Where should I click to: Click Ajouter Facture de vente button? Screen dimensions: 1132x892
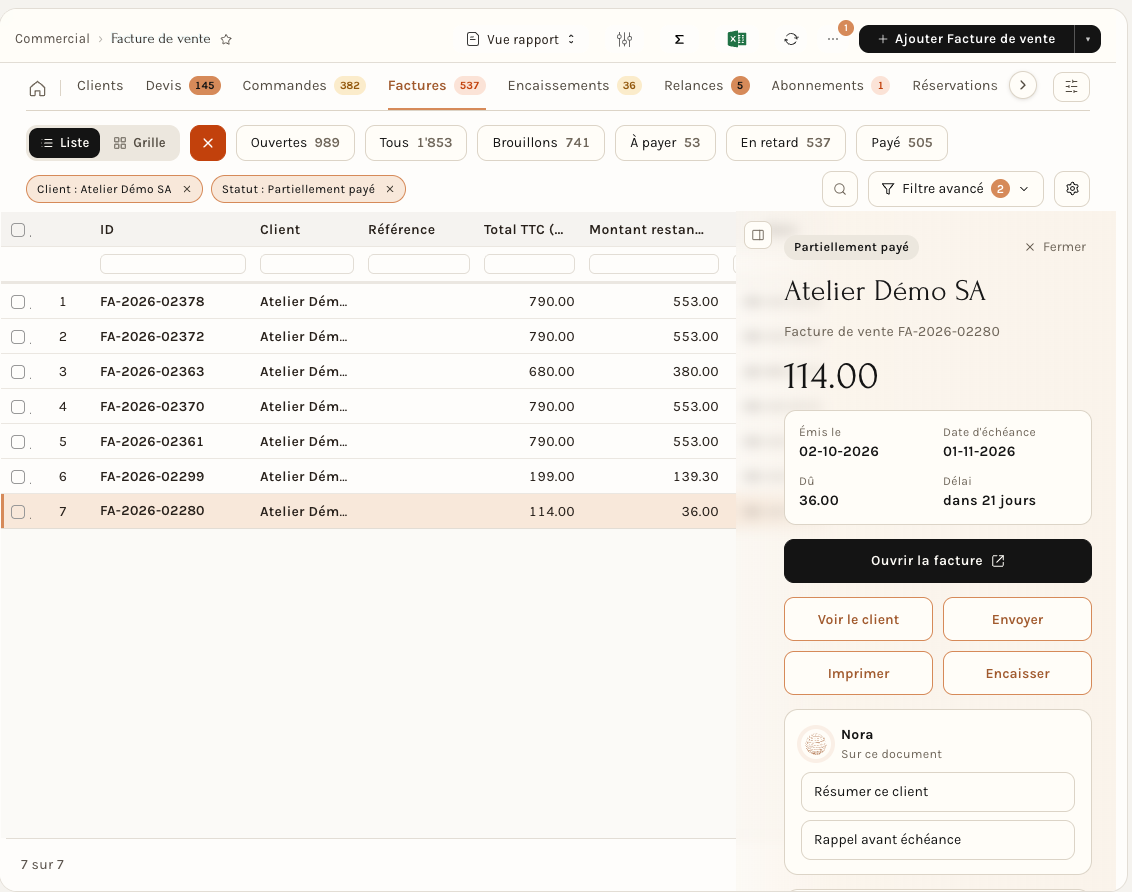[967, 39]
